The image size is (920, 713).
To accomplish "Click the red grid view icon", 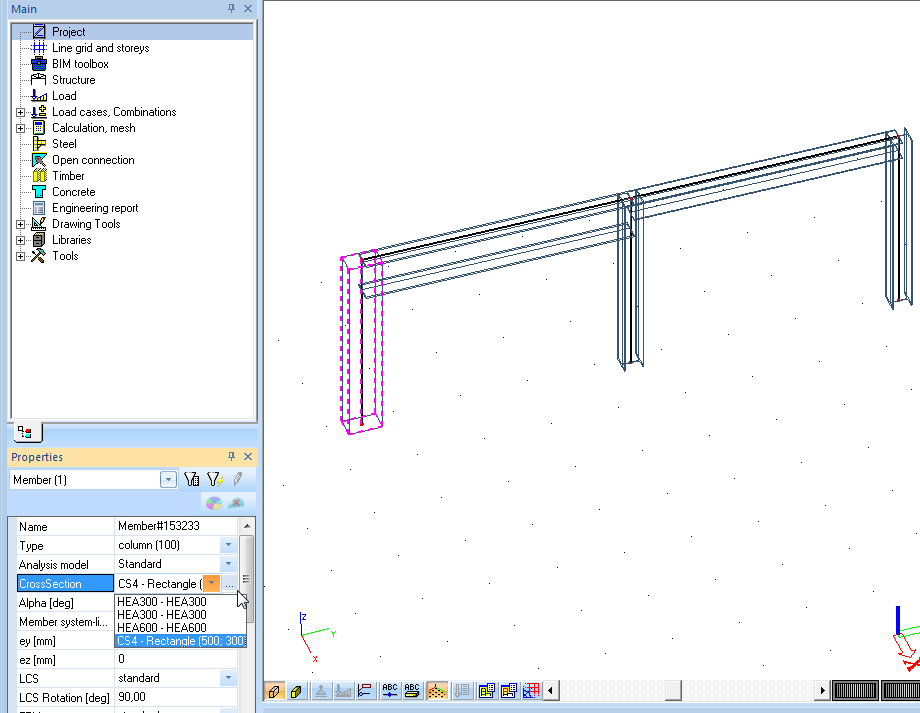I will 532,690.
